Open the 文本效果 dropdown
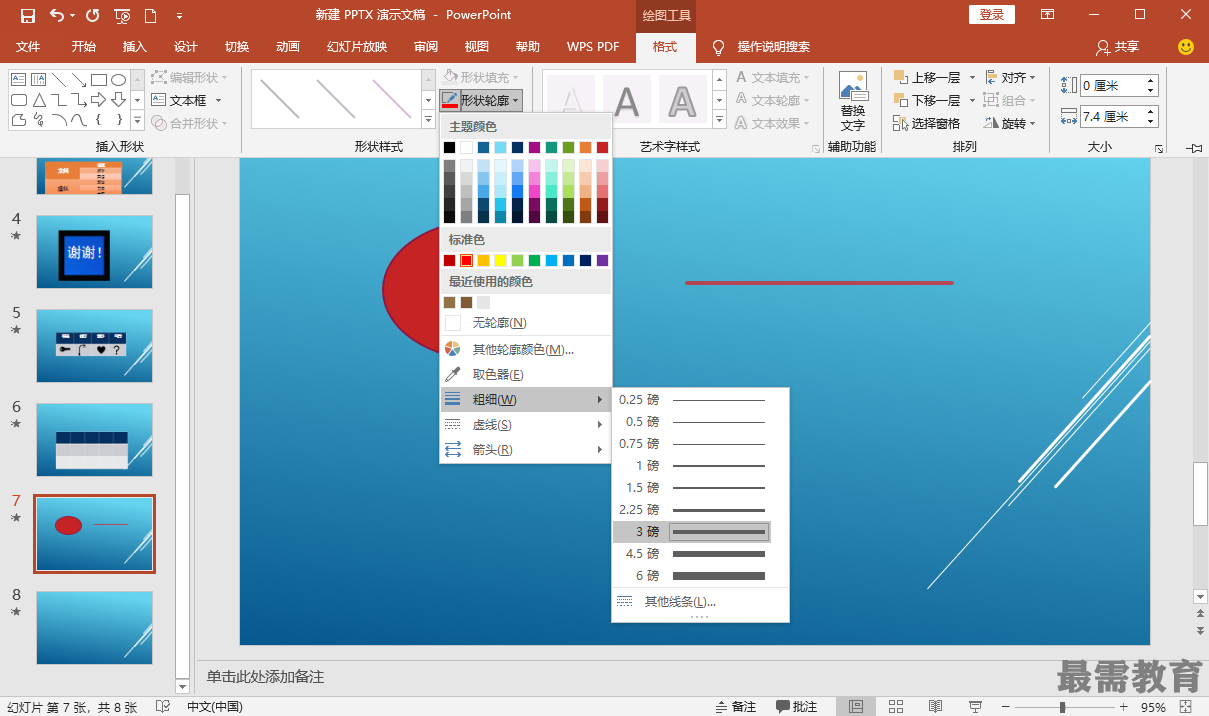 773,123
